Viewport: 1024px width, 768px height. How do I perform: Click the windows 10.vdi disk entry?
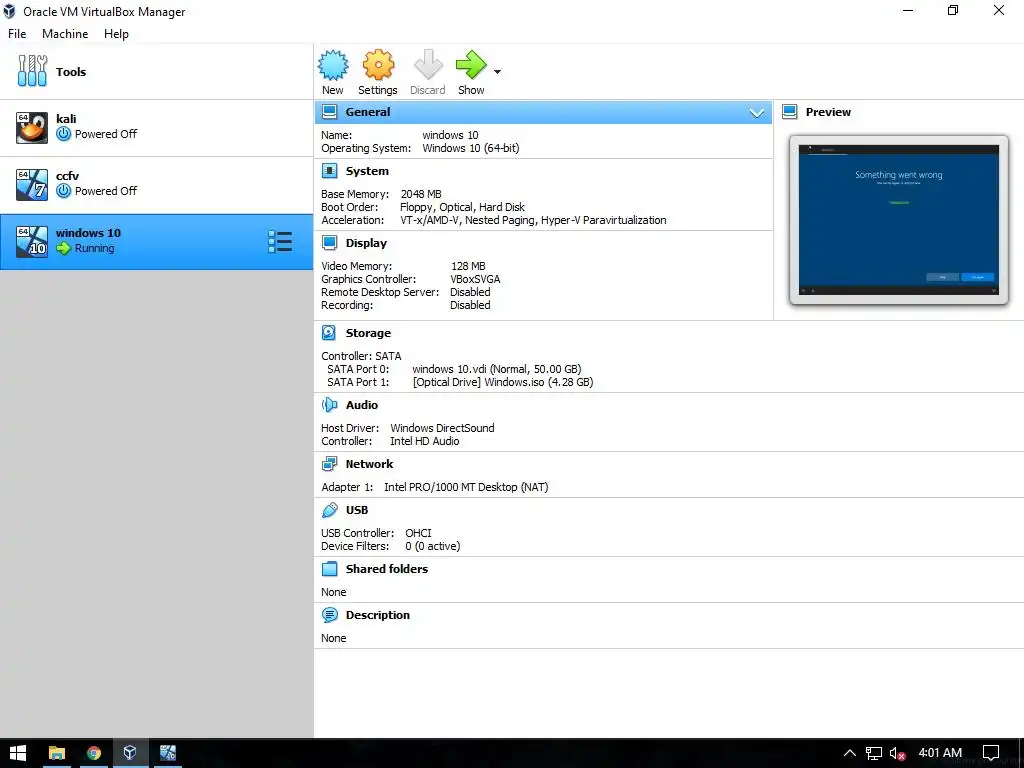[496, 369]
